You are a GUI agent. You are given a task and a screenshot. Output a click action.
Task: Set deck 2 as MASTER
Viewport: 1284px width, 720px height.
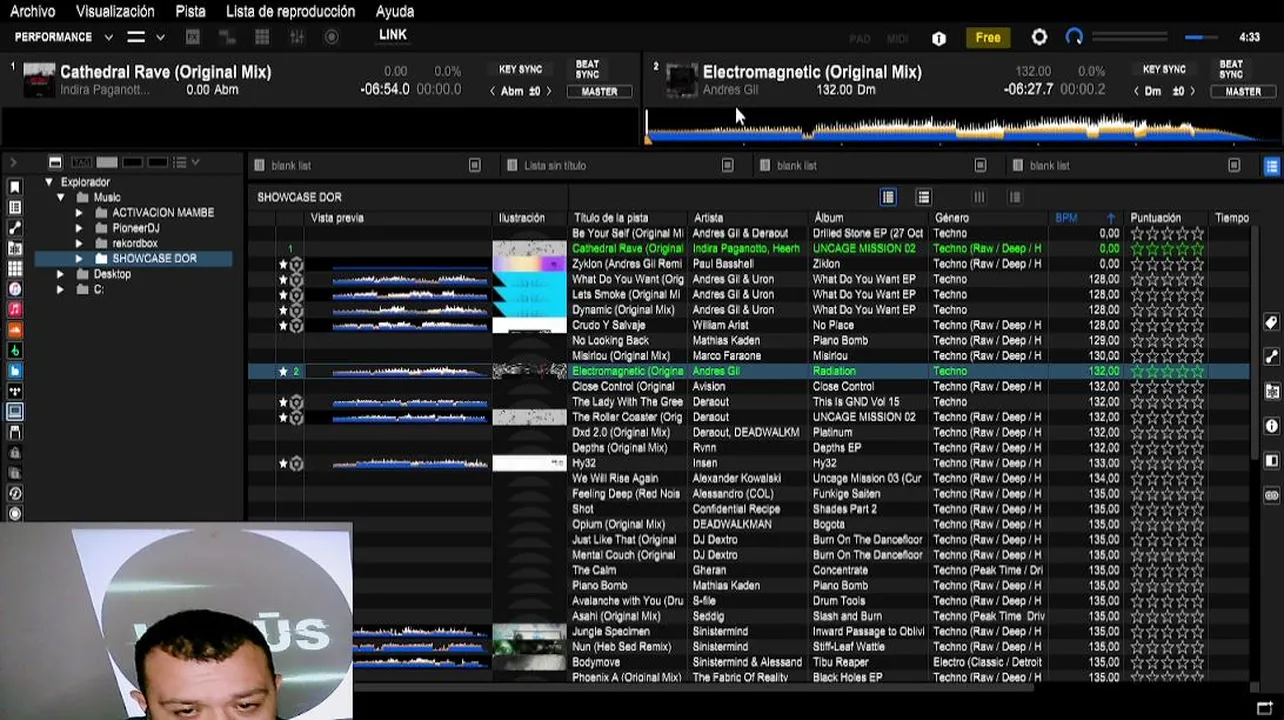coord(1243,91)
